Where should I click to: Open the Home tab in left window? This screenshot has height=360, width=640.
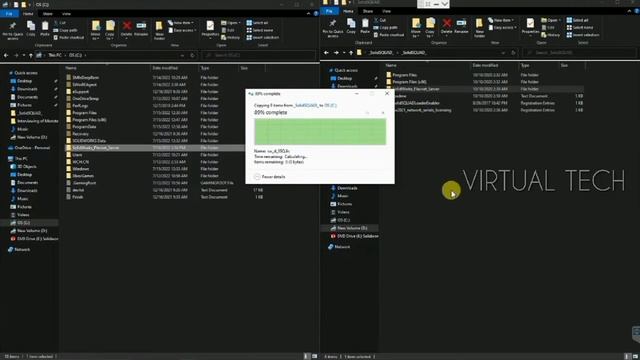pyautogui.click(x=28, y=13)
